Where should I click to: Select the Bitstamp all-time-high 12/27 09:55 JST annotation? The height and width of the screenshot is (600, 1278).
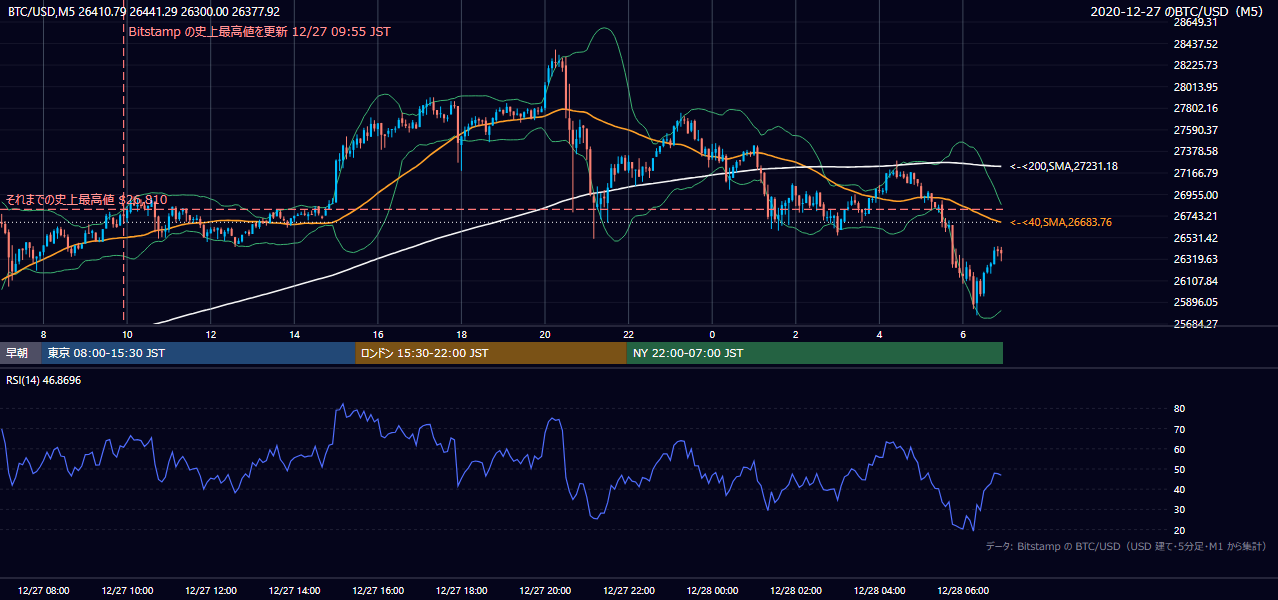pos(260,31)
